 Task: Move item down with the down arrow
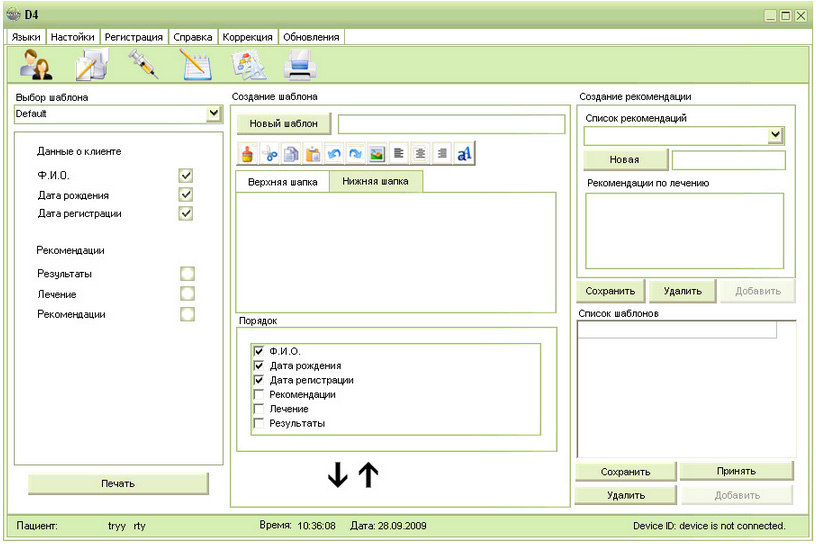tap(338, 477)
